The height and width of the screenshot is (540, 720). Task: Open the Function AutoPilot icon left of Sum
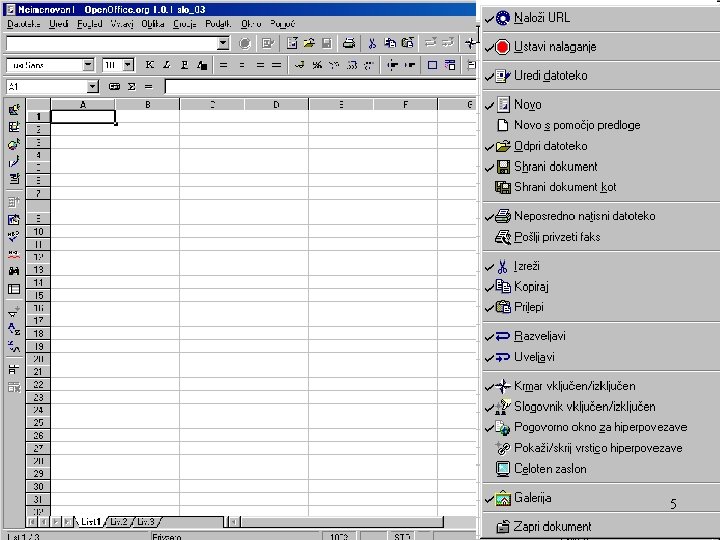coord(114,86)
